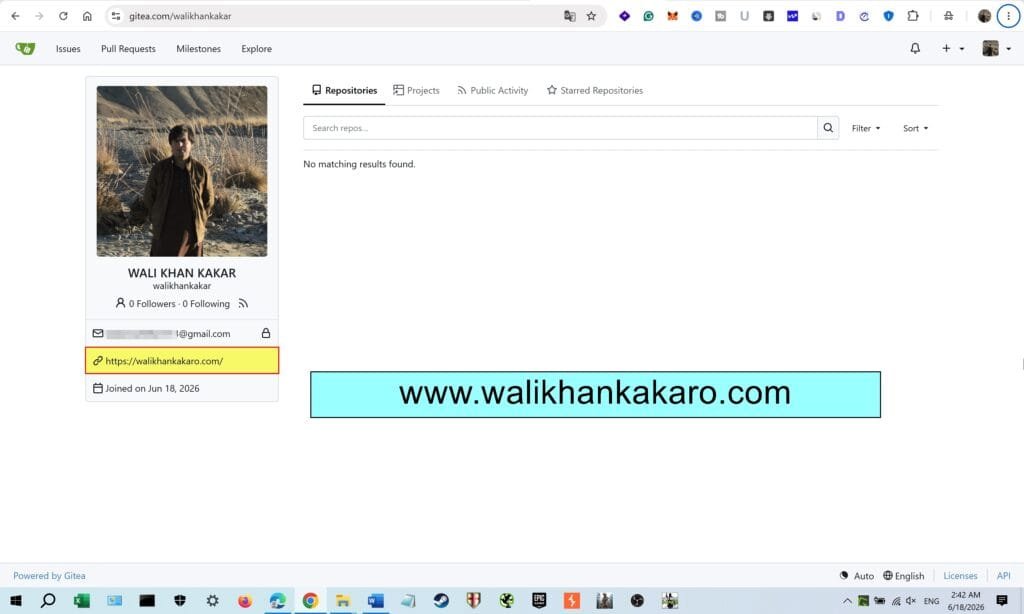Switch to the Projects tab
This screenshot has width=1024, height=614.
tap(416, 90)
